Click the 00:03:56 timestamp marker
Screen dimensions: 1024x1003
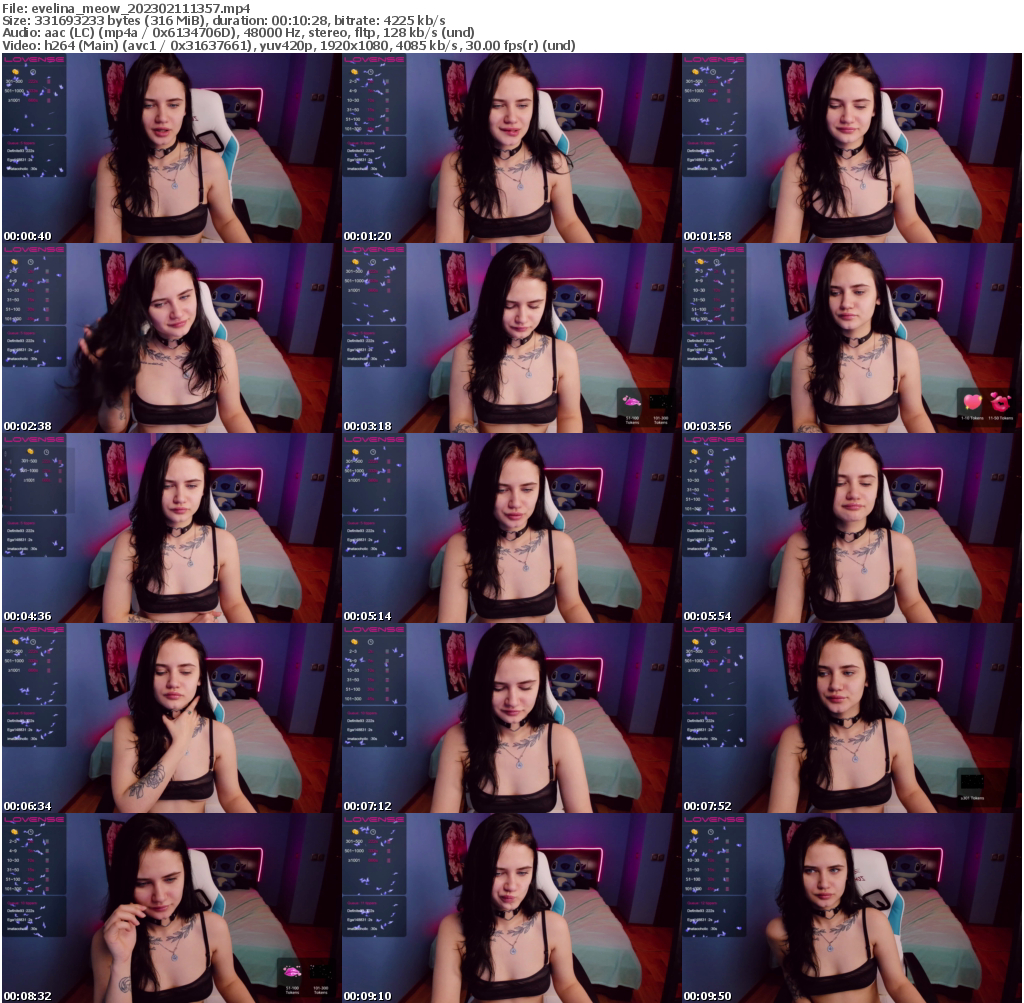point(706,425)
